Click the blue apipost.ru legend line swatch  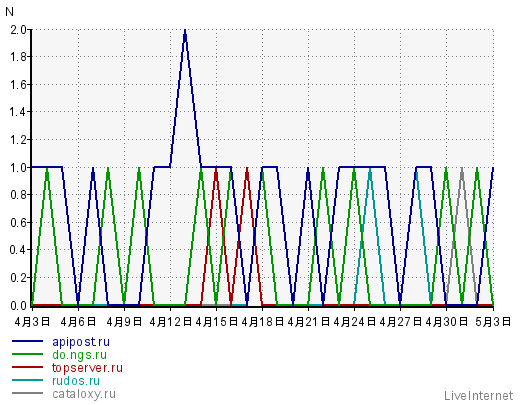(x=27, y=341)
